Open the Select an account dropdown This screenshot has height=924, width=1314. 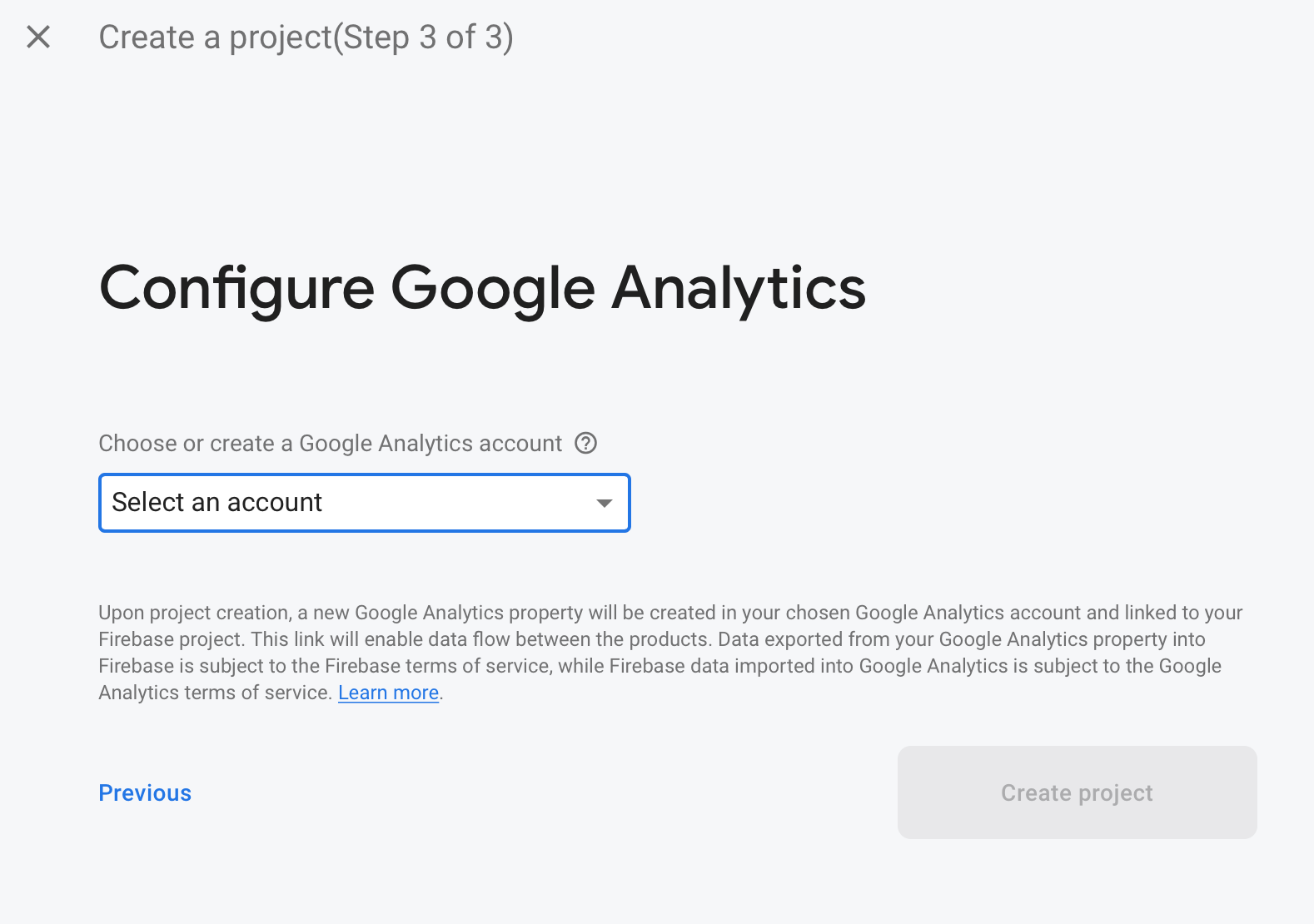[364, 503]
